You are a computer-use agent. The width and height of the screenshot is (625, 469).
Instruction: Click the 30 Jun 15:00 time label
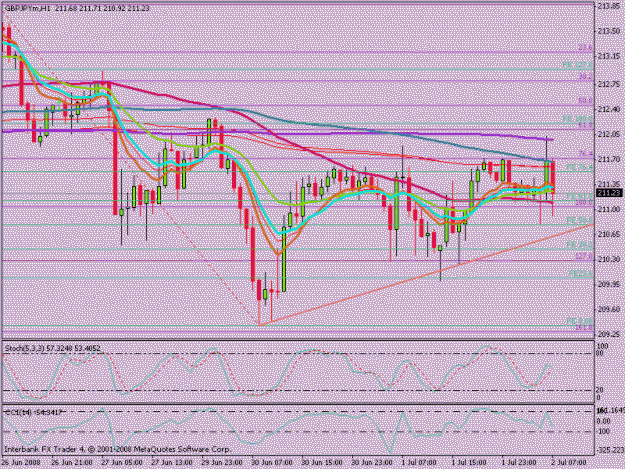(x=322, y=463)
